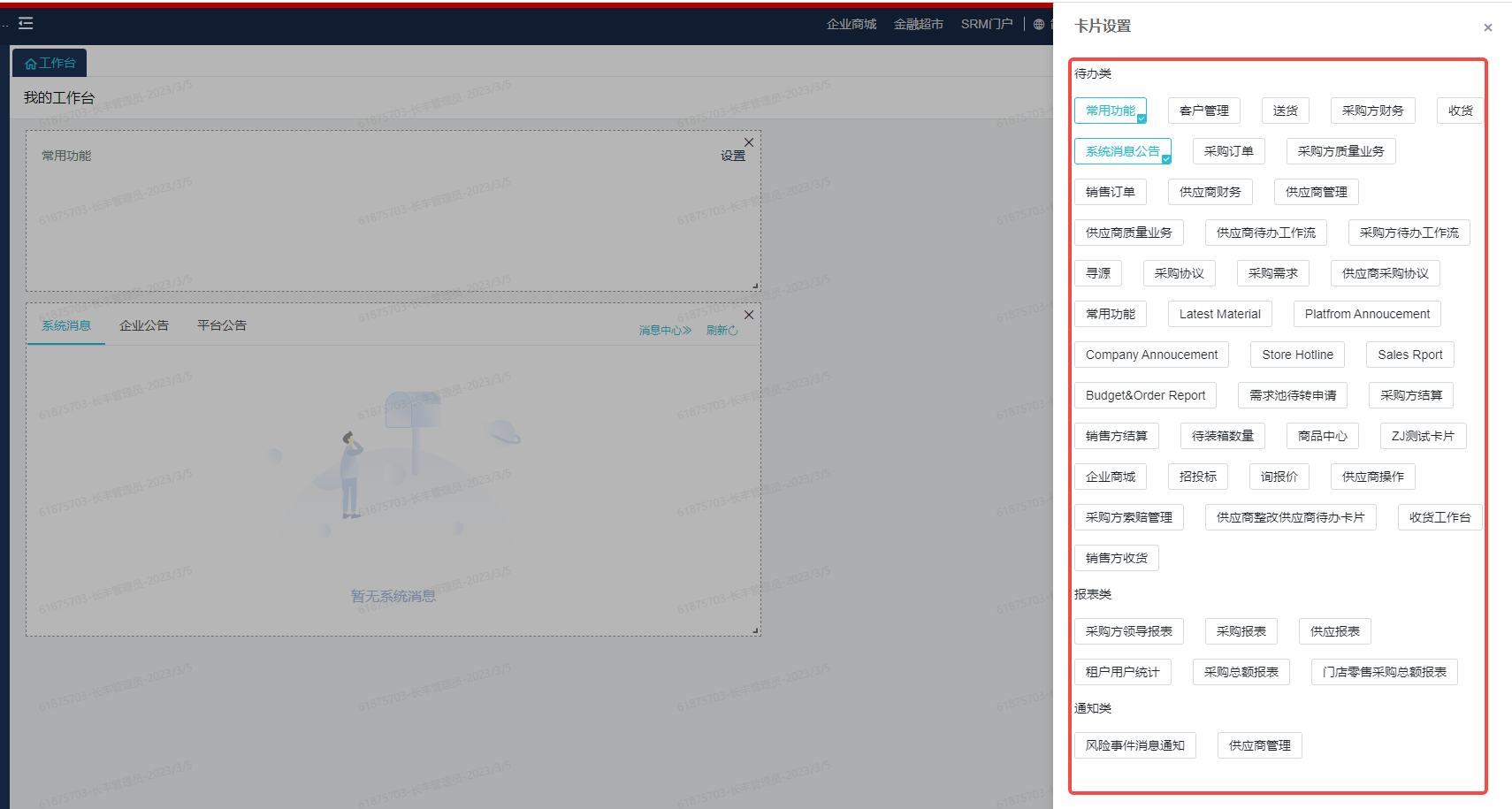The height and width of the screenshot is (809, 1512).
Task: Close the 卡片设置 panel with X icon
Action: [1488, 27]
